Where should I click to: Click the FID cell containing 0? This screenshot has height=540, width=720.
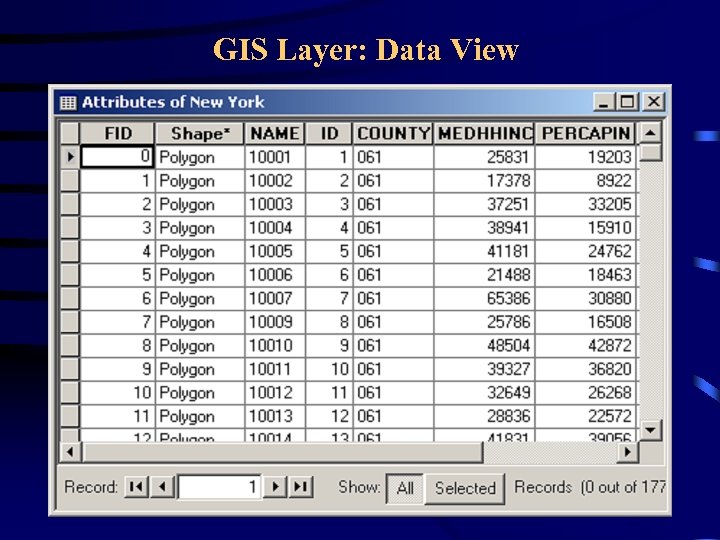pyautogui.click(x=117, y=157)
